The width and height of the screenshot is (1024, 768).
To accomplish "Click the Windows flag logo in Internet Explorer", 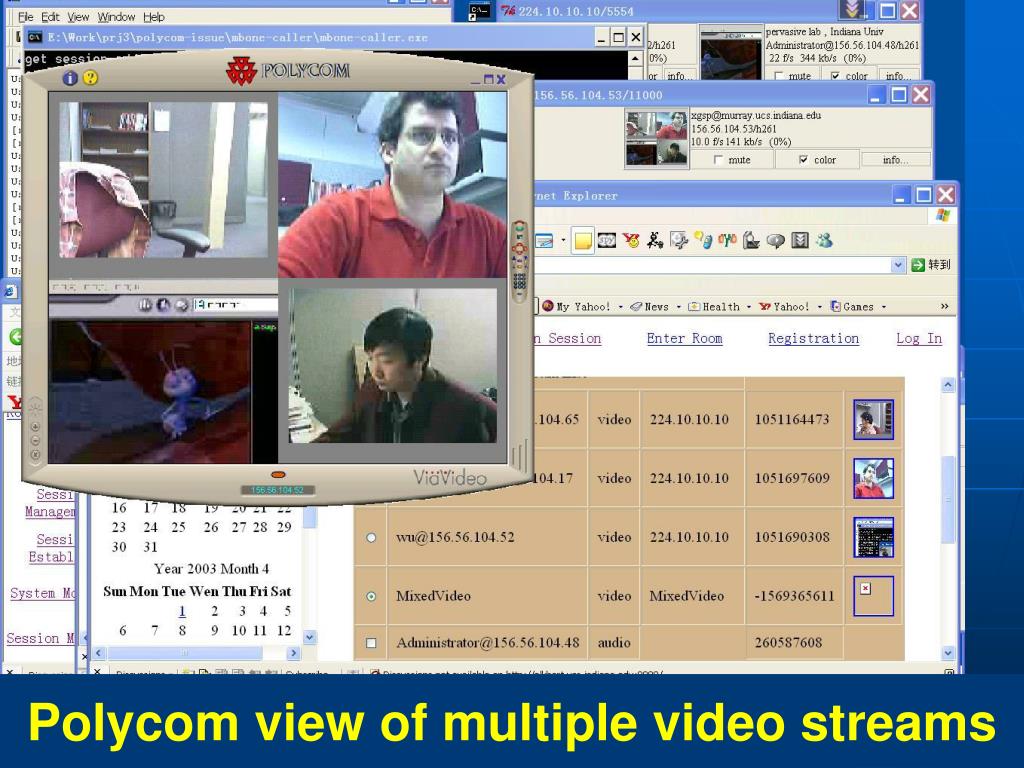I will [x=942, y=215].
